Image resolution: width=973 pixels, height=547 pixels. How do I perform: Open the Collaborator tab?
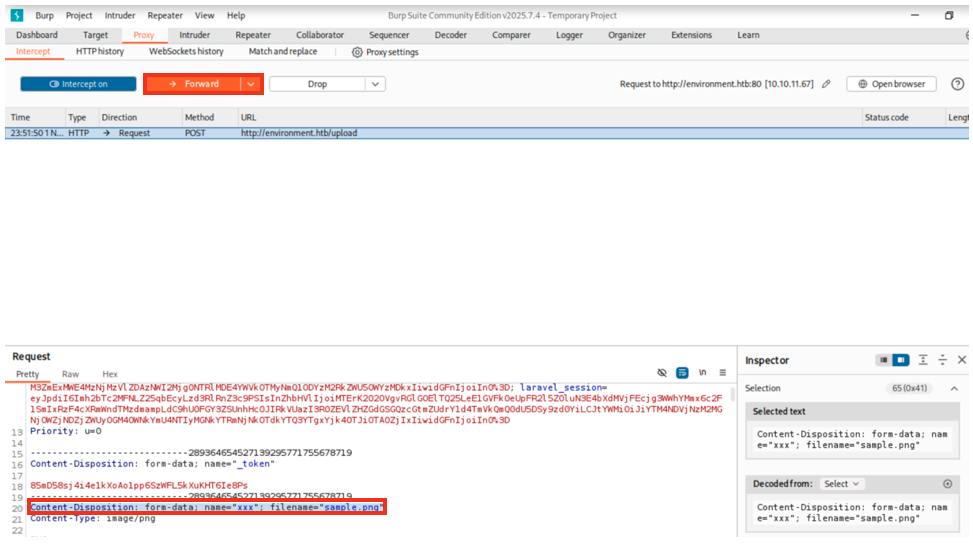click(x=320, y=35)
